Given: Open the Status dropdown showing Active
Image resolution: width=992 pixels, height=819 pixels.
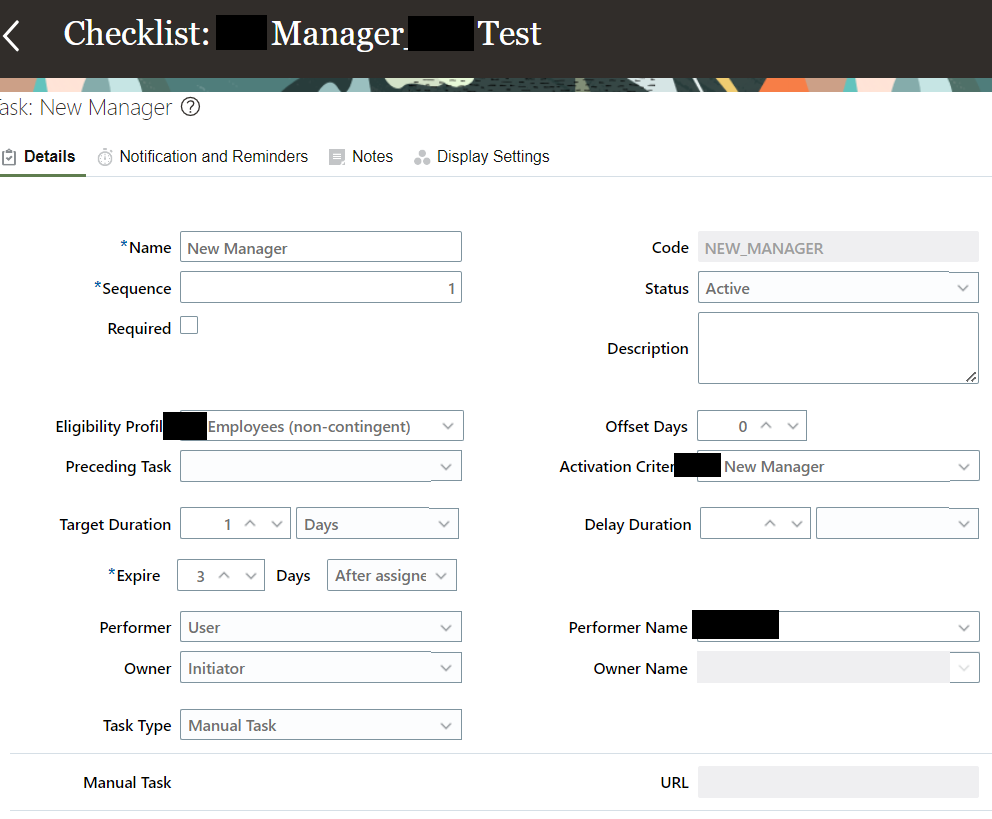Looking at the screenshot, I should pos(963,287).
